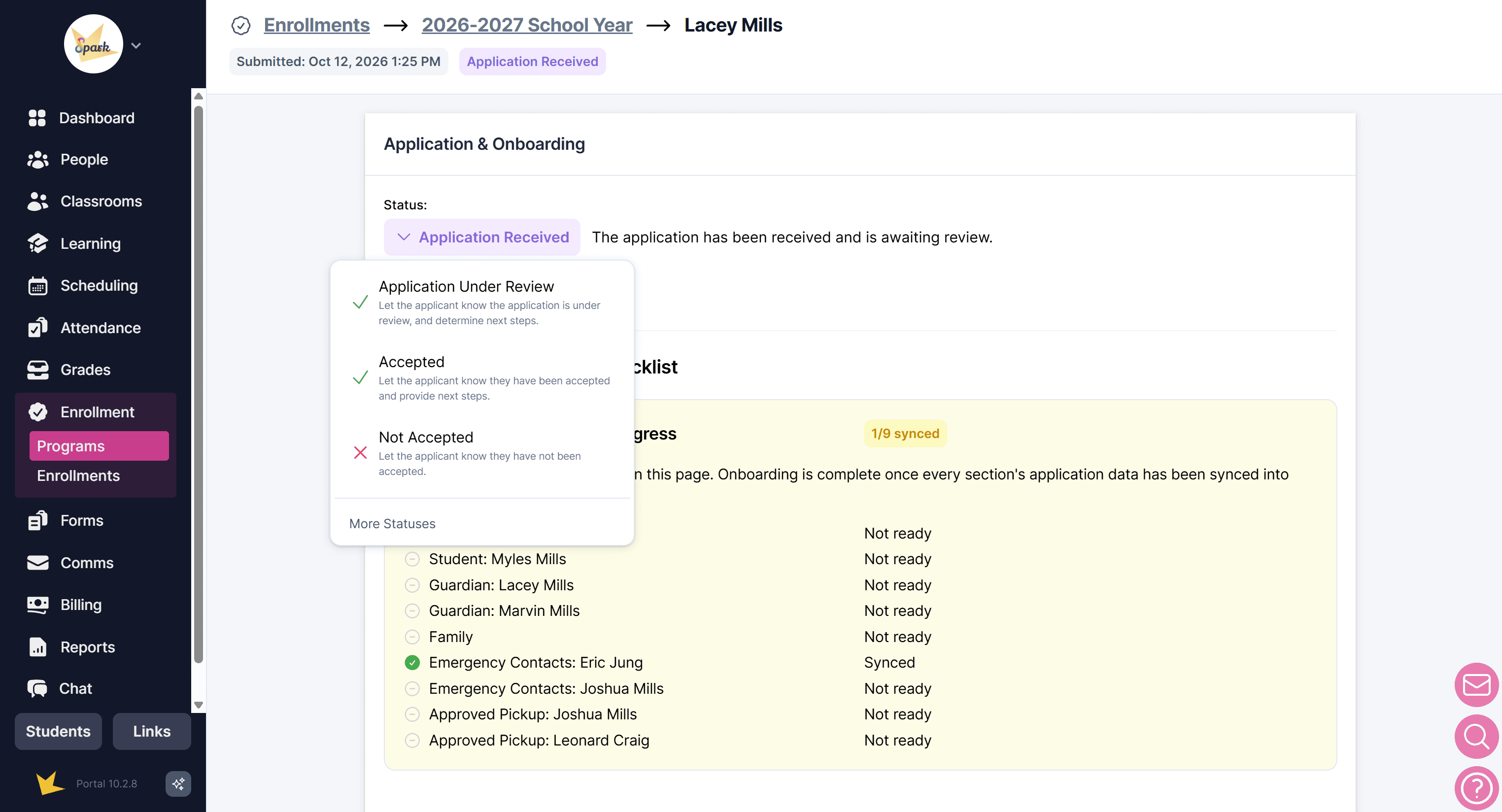The height and width of the screenshot is (812, 1502).
Task: Click the Links button
Action: click(x=152, y=731)
